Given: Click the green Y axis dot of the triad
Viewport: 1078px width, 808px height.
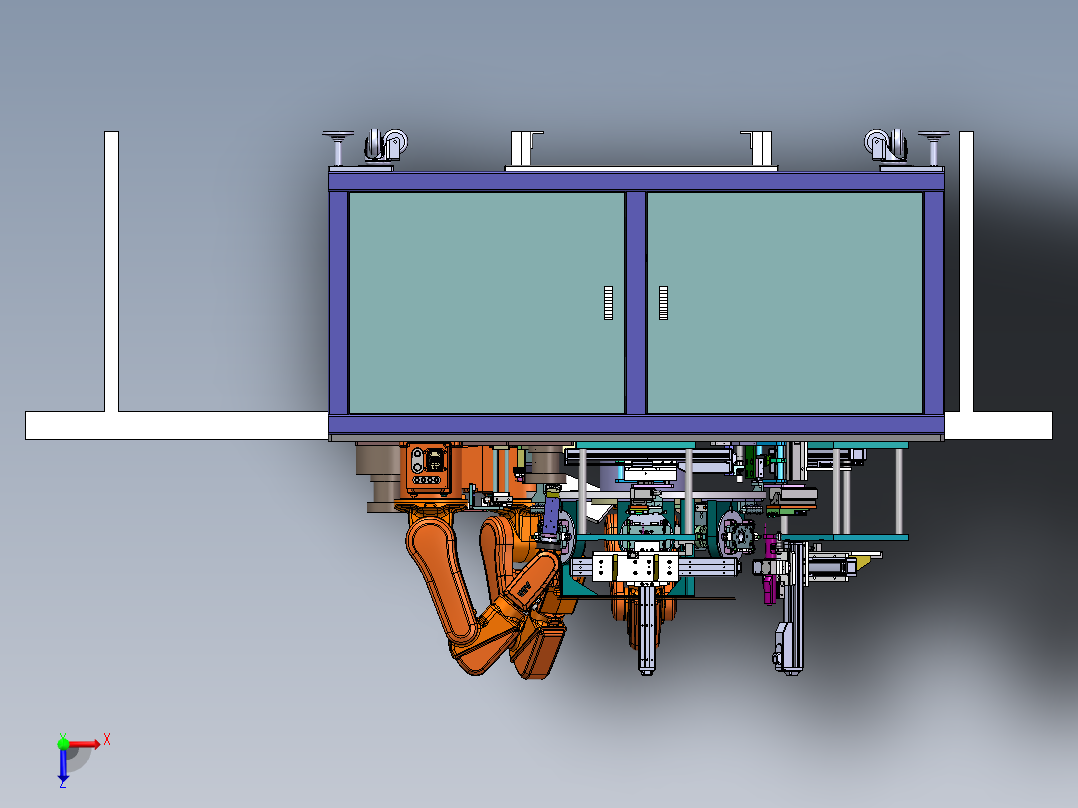Looking at the screenshot, I should (63, 743).
